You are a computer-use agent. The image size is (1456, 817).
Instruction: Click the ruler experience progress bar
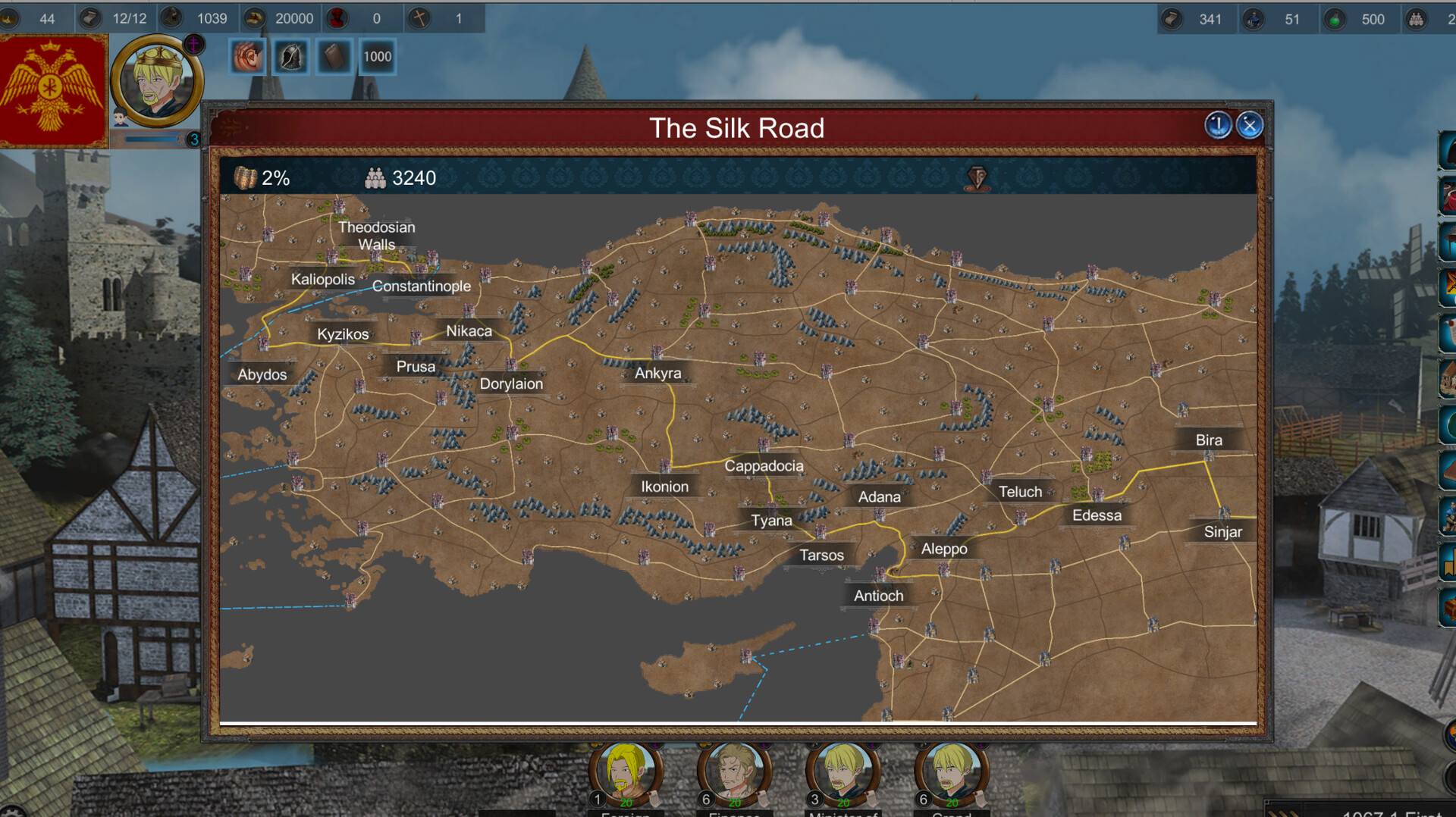pos(152,139)
